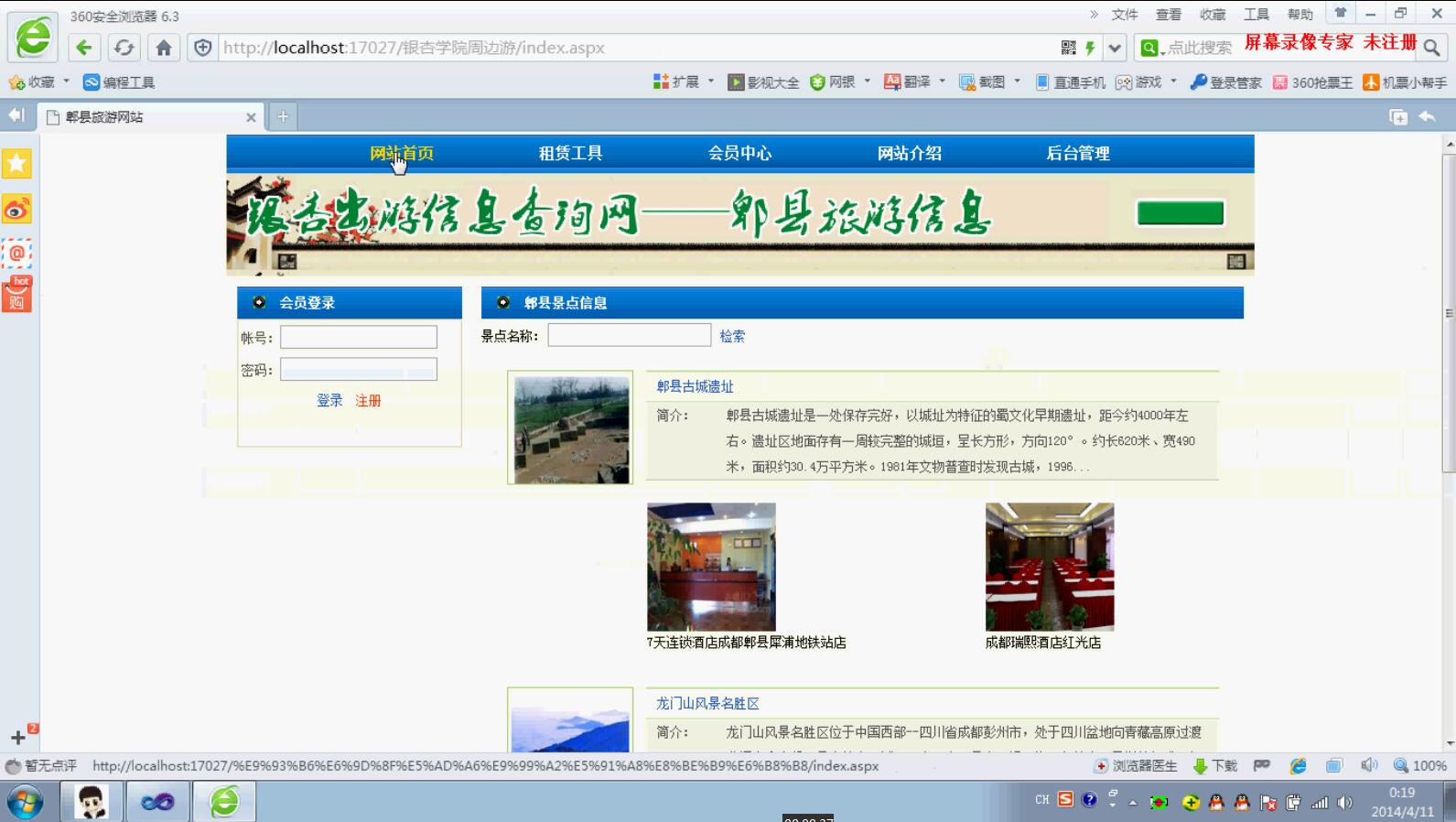Open the 收藏 menu in title bar
The width and height of the screenshot is (1456, 822).
point(1213,15)
